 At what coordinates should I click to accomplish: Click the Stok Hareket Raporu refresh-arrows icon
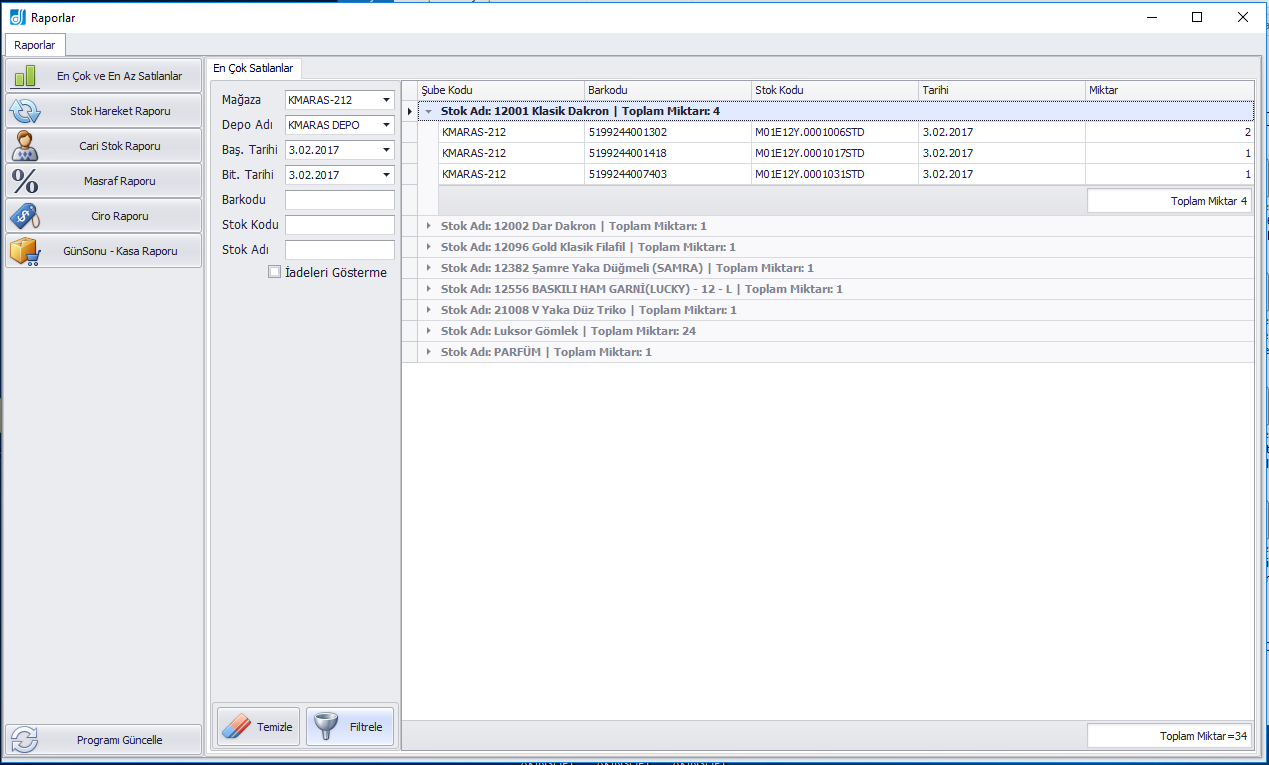(25, 111)
